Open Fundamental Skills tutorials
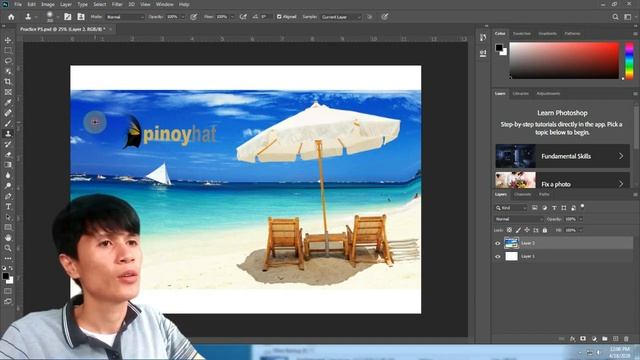640x360 pixels. pos(562,156)
